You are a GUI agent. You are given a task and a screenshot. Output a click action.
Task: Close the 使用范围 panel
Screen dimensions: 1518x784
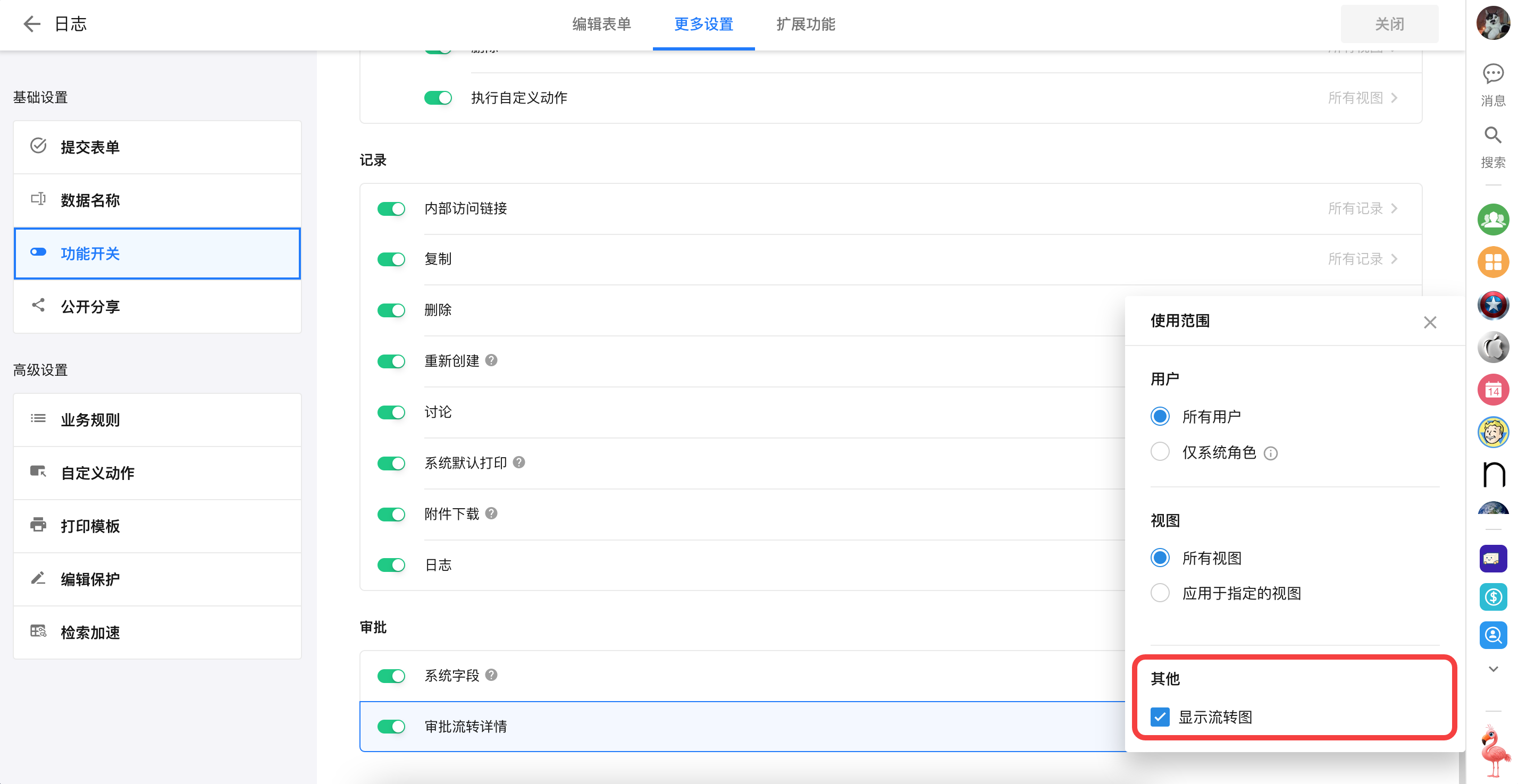(1430, 322)
